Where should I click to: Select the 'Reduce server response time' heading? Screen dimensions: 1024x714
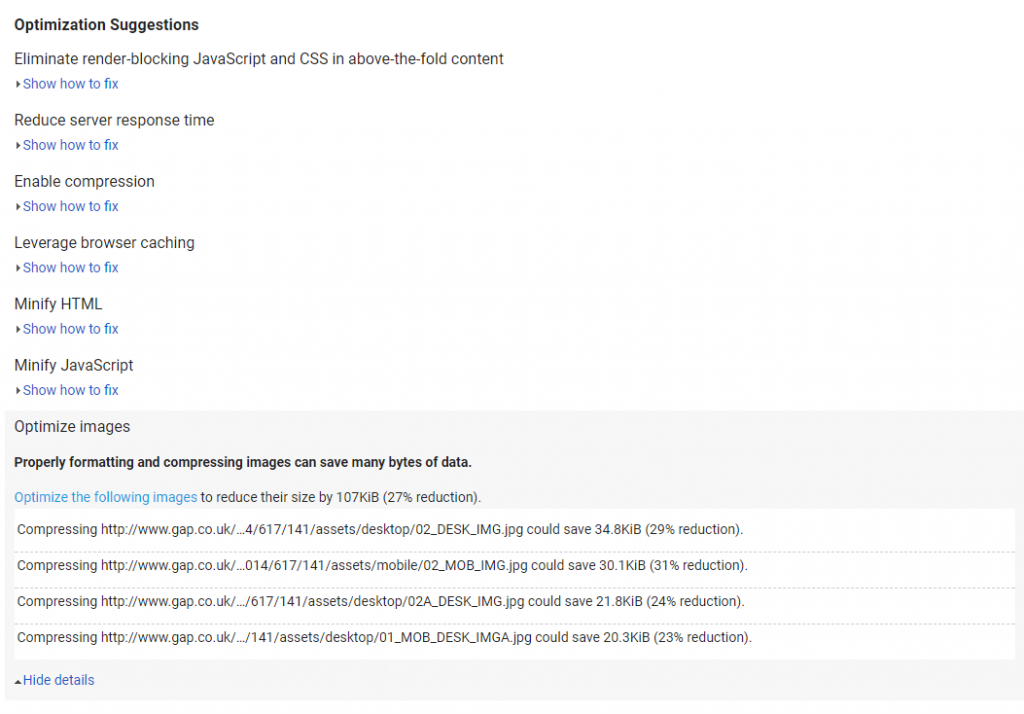pos(114,120)
